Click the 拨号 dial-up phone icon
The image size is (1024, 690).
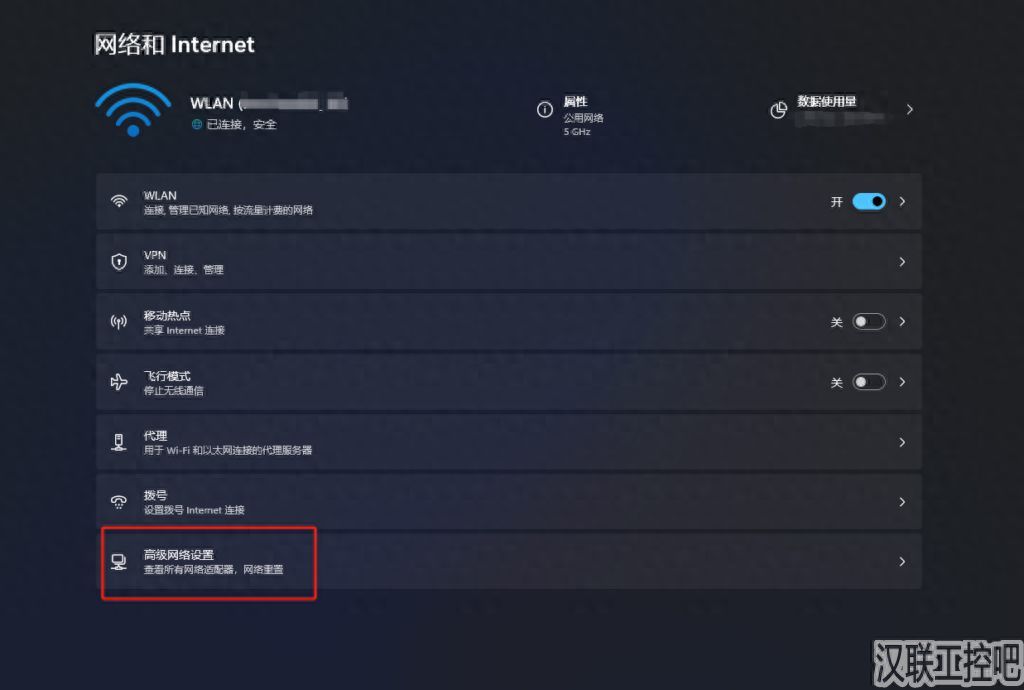point(119,502)
